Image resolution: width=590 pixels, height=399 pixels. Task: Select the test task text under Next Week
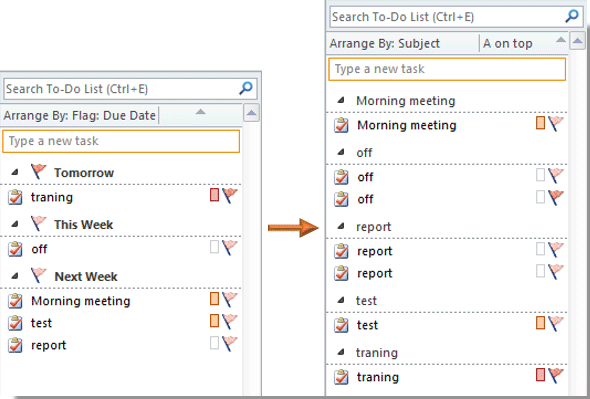click(x=41, y=323)
